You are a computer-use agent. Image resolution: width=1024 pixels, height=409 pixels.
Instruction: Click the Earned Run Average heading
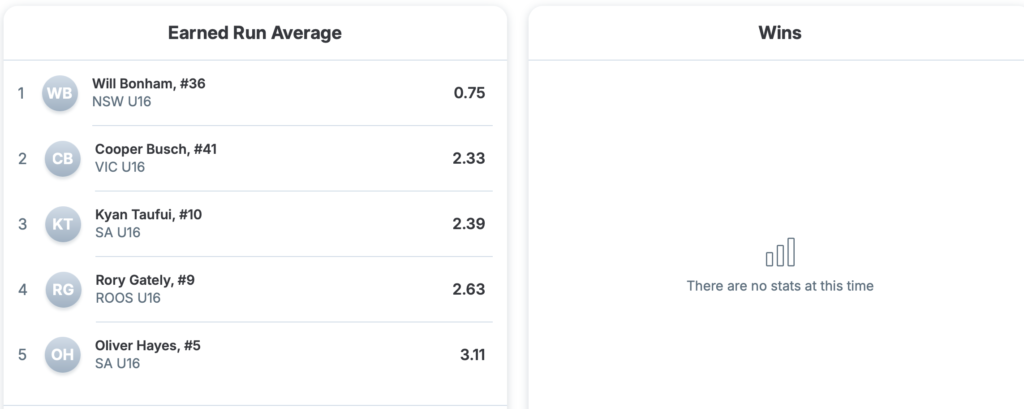point(255,33)
